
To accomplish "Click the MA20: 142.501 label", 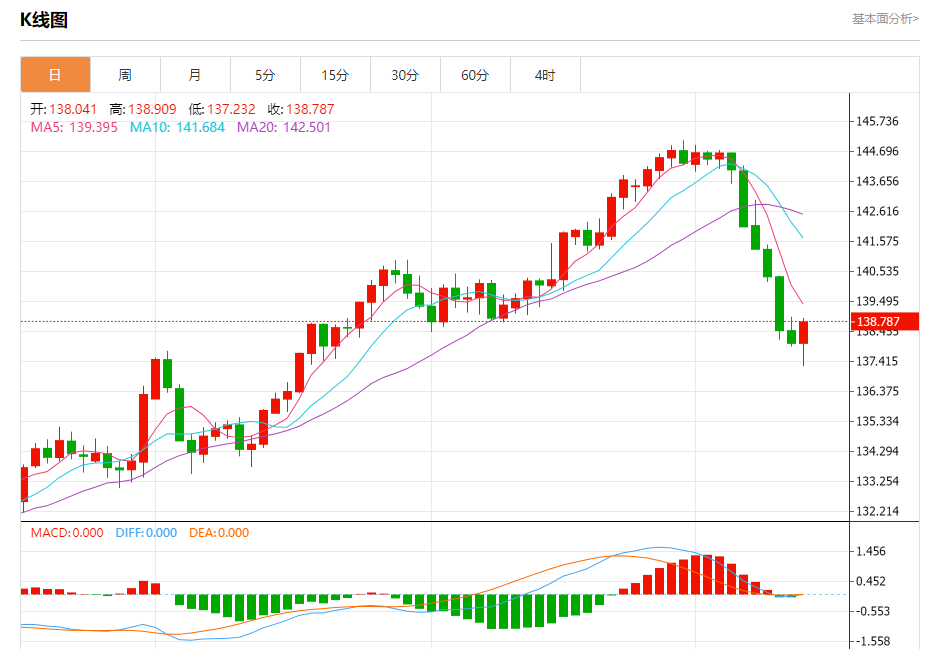I will (x=284, y=127).
